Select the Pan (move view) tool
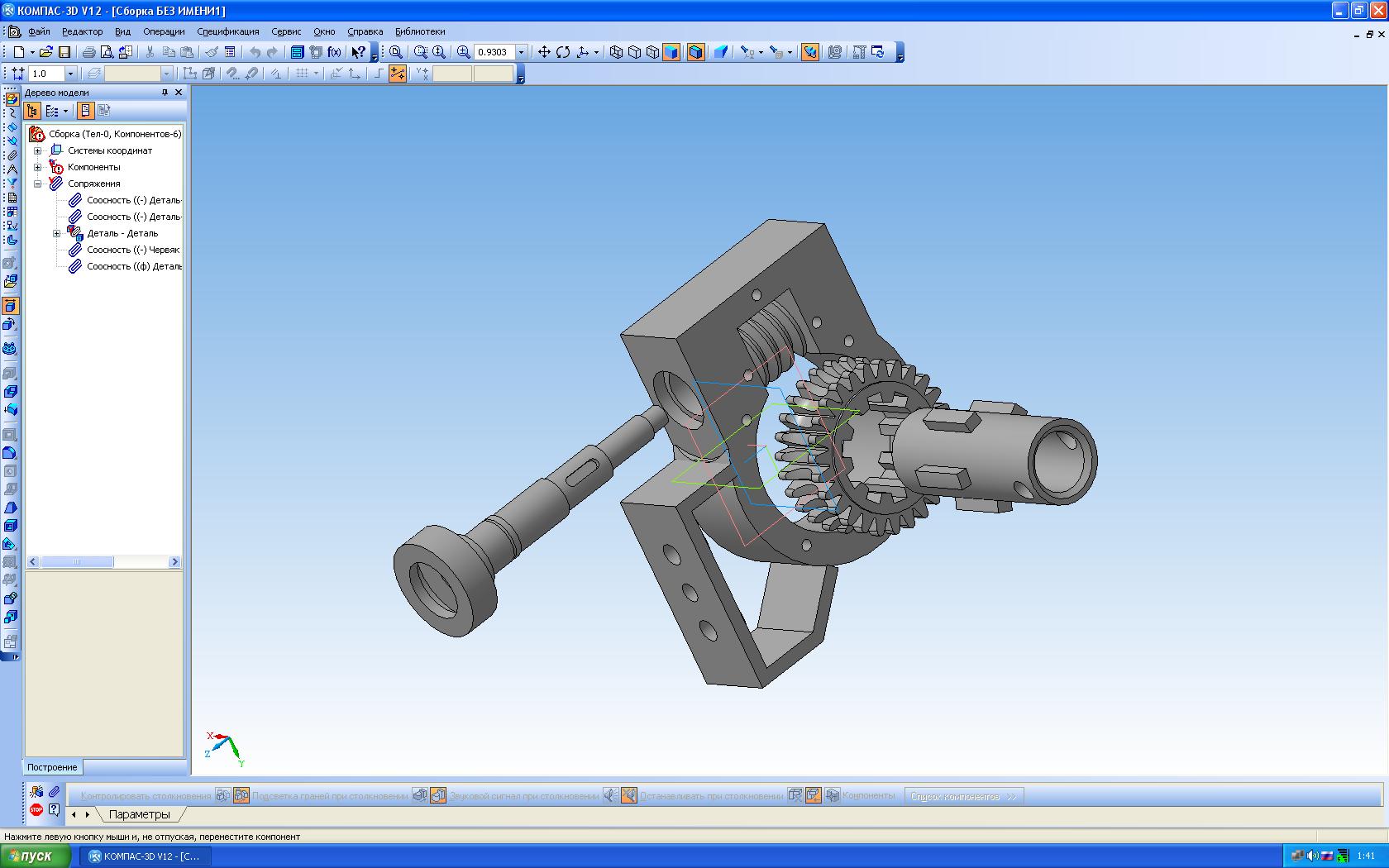Image resolution: width=1389 pixels, height=868 pixels. click(544, 52)
